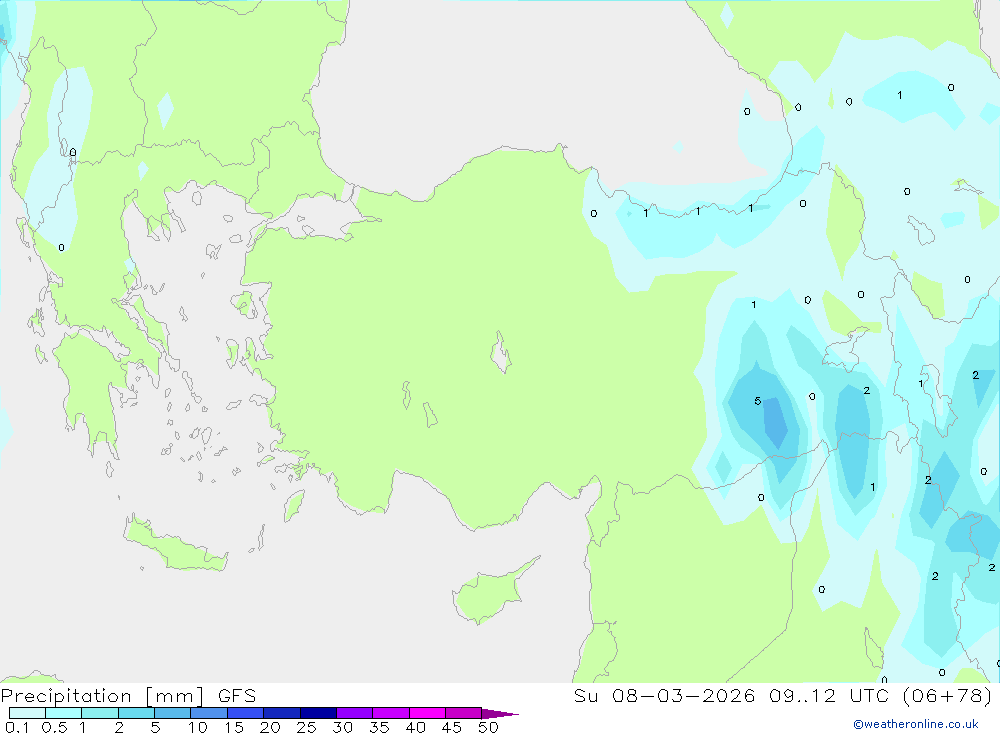Image resolution: width=1000 pixels, height=733 pixels.
Task: Pick the 20–25 mm dark blue legend swatch
Action: tap(282, 713)
